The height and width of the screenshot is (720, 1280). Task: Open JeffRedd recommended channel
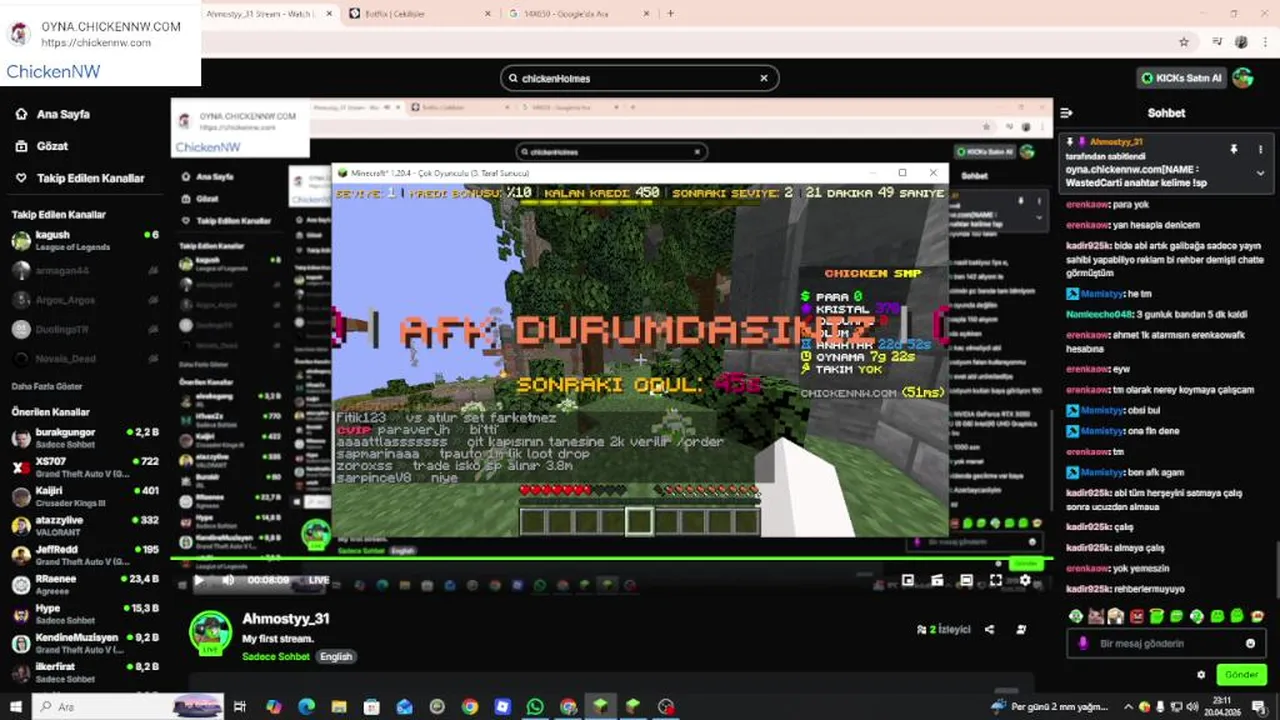(x=85, y=555)
